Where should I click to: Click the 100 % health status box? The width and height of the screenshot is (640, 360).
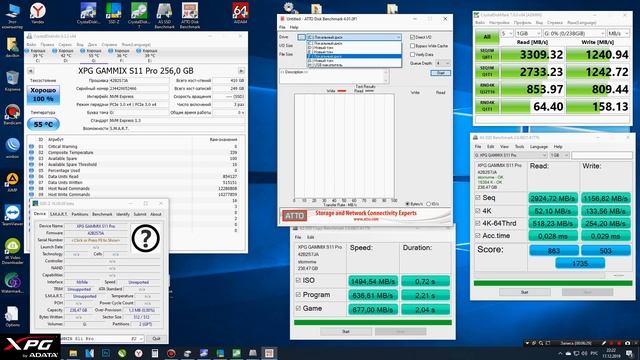click(43, 95)
